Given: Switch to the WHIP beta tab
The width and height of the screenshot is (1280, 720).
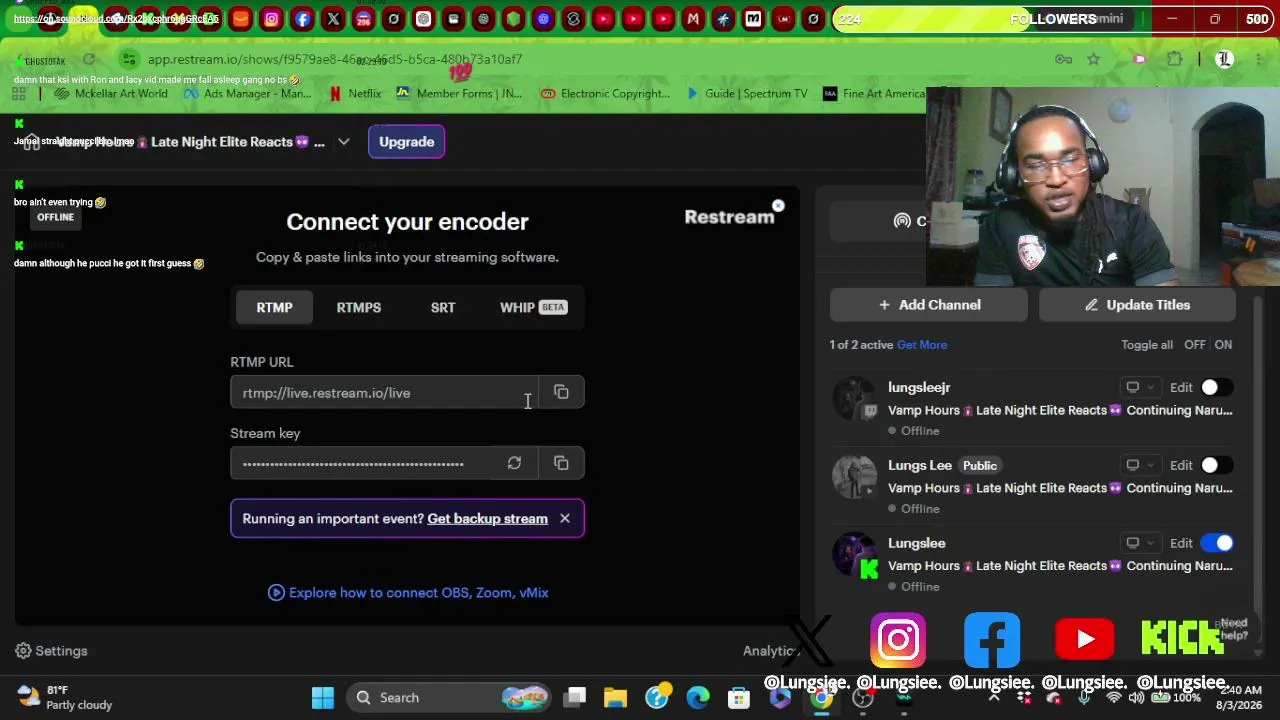Looking at the screenshot, I should point(533,307).
